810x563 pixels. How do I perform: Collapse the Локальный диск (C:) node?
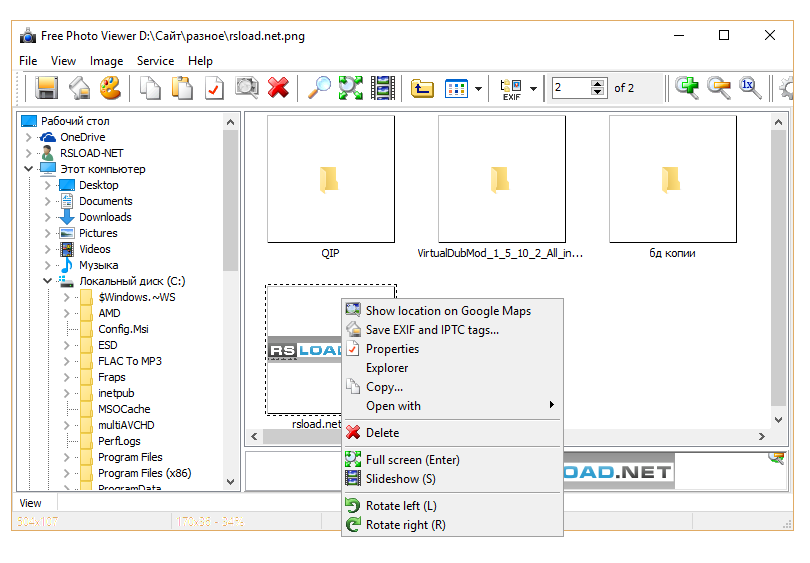pyautogui.click(x=48, y=281)
